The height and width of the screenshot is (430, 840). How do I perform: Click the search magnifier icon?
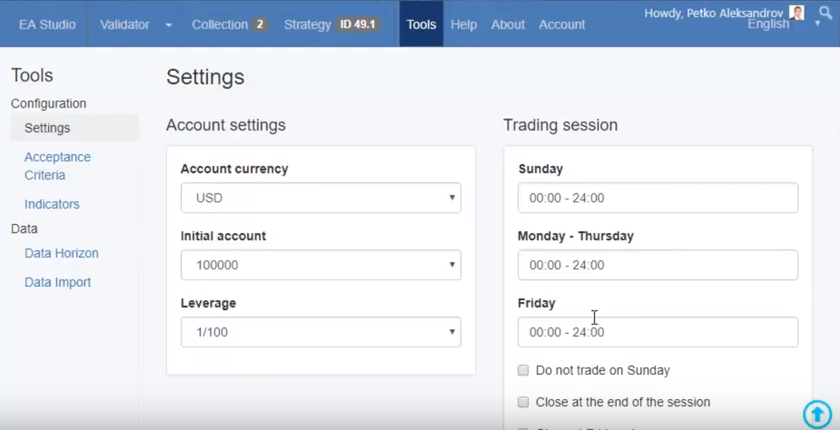click(825, 13)
